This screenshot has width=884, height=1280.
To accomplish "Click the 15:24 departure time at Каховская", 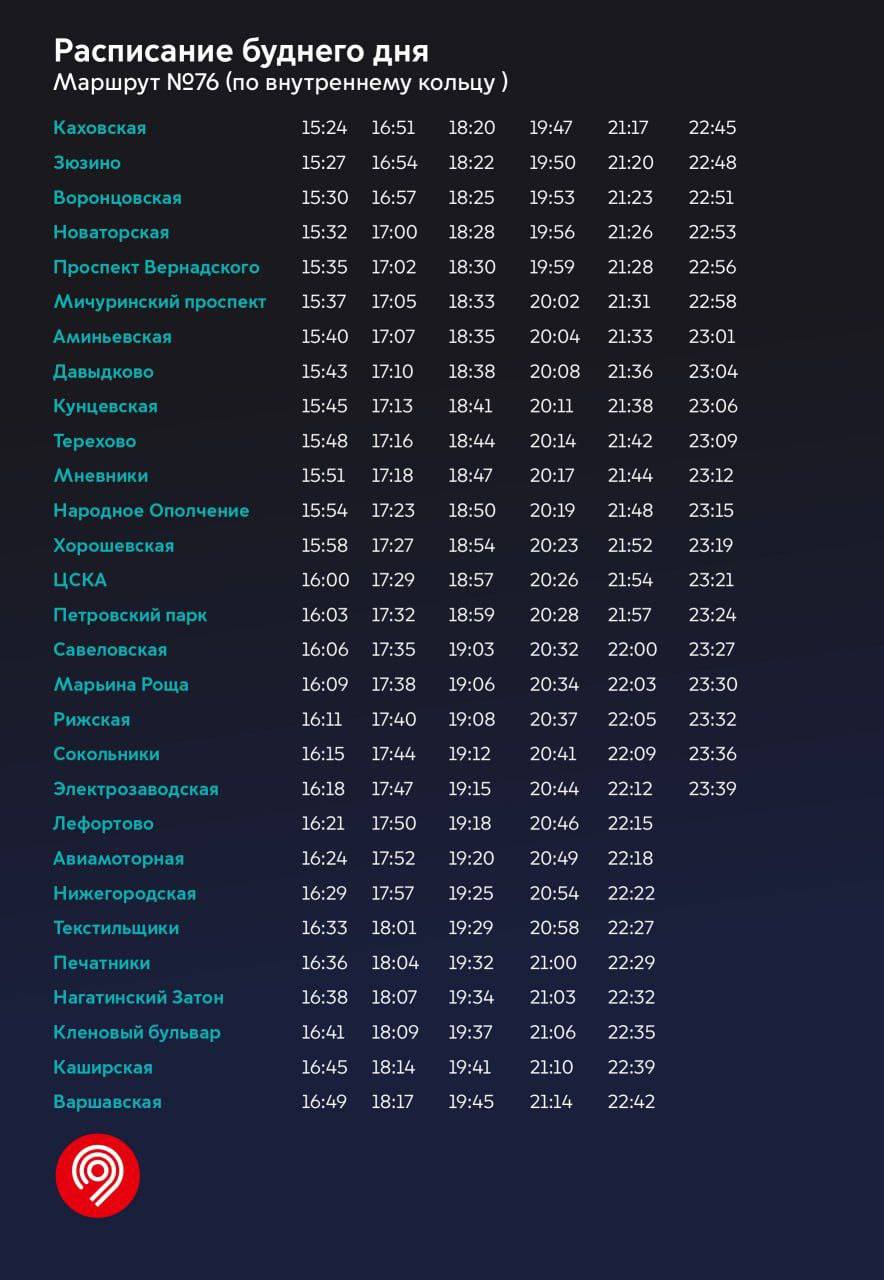I will [324, 128].
